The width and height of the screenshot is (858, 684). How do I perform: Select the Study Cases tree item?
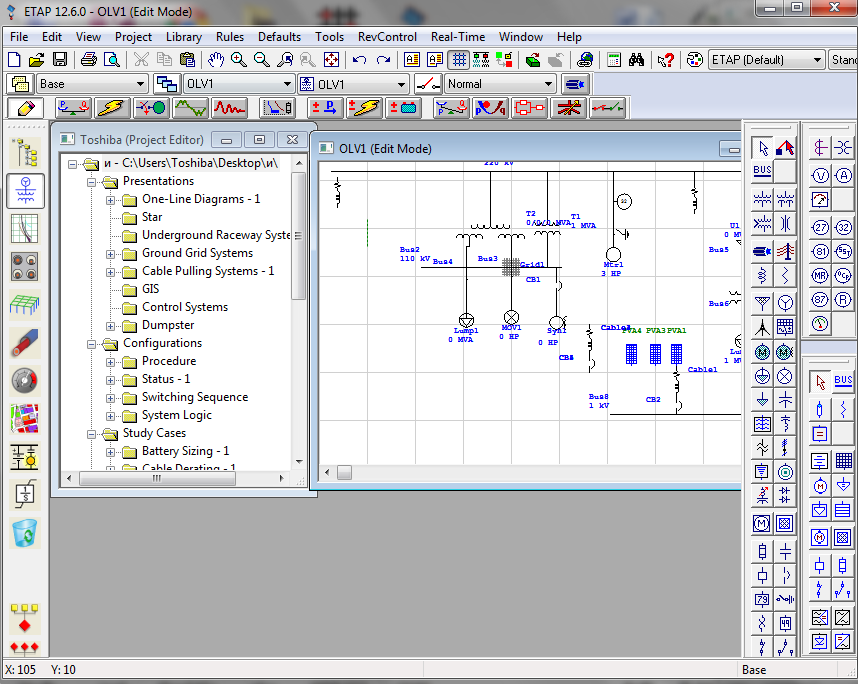[154, 433]
